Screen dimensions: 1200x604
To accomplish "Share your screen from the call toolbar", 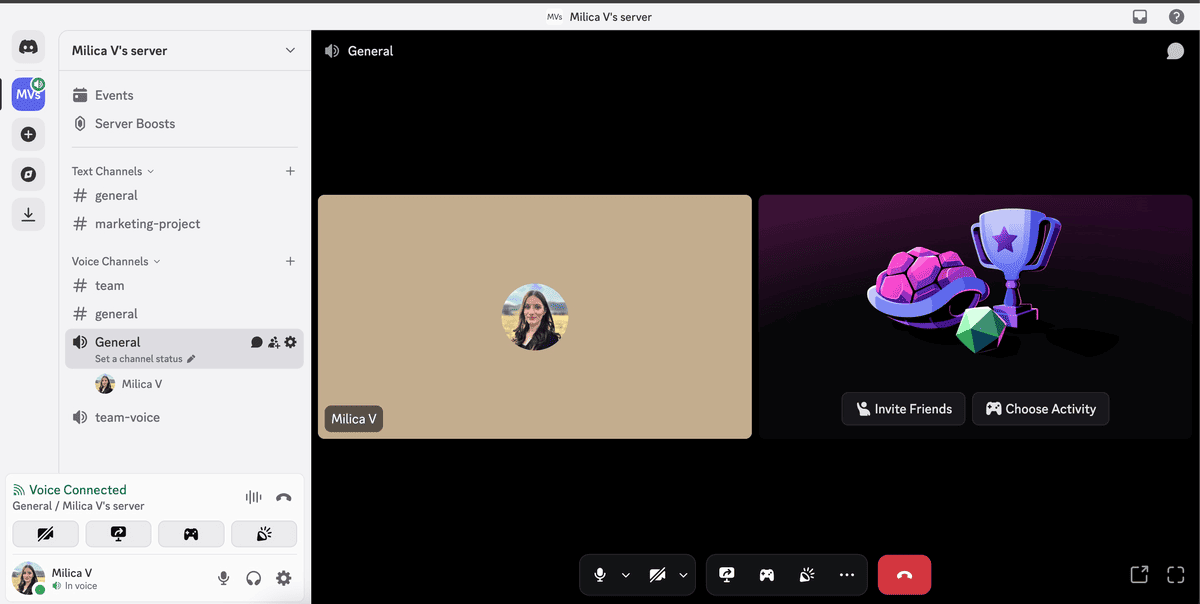I will [x=727, y=575].
